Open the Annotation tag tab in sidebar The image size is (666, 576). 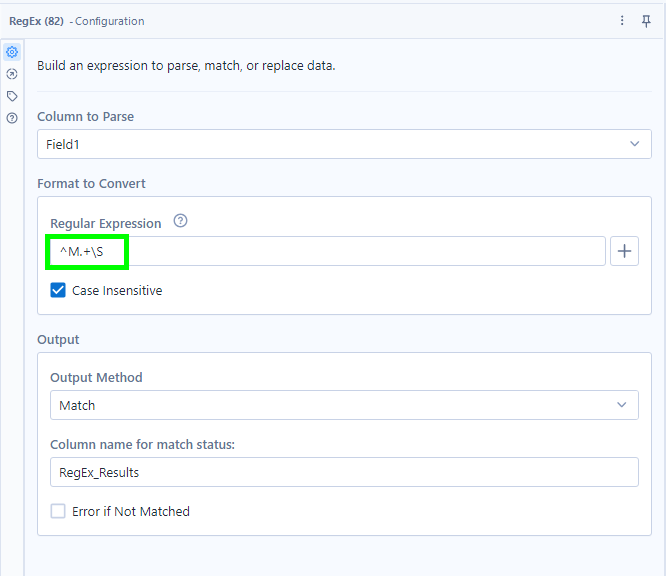point(12,96)
